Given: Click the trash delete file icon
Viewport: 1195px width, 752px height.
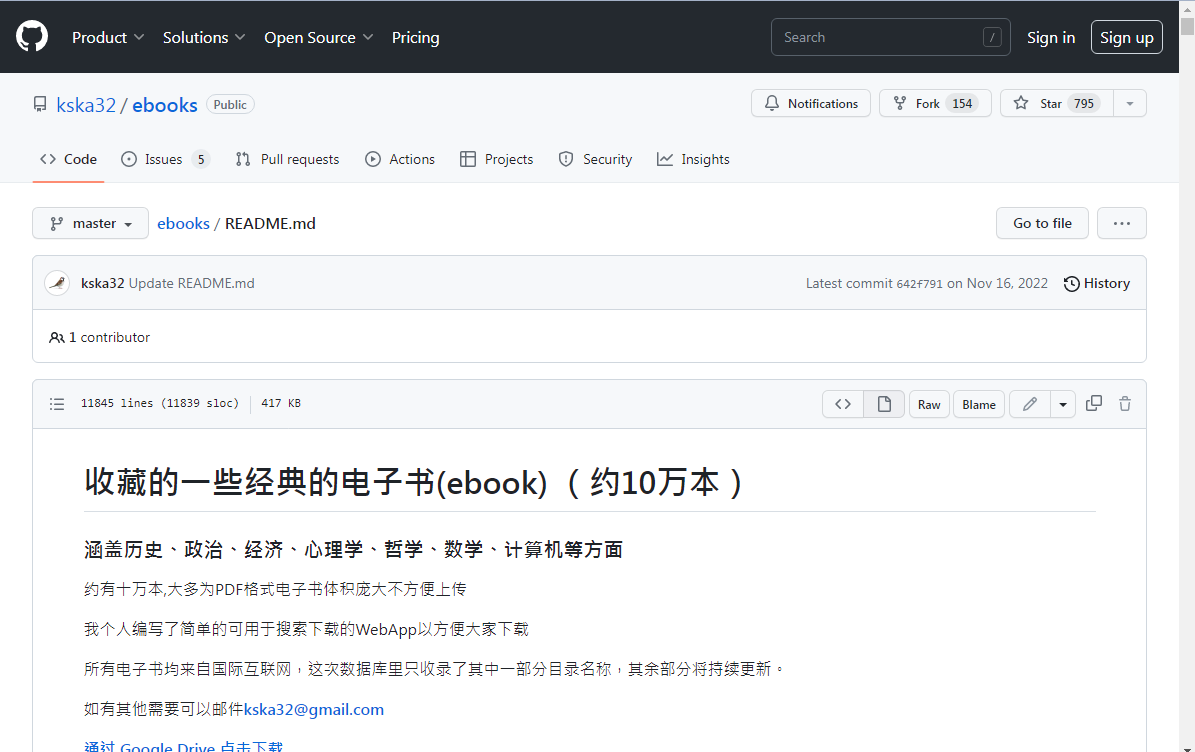Looking at the screenshot, I should coord(1125,404).
